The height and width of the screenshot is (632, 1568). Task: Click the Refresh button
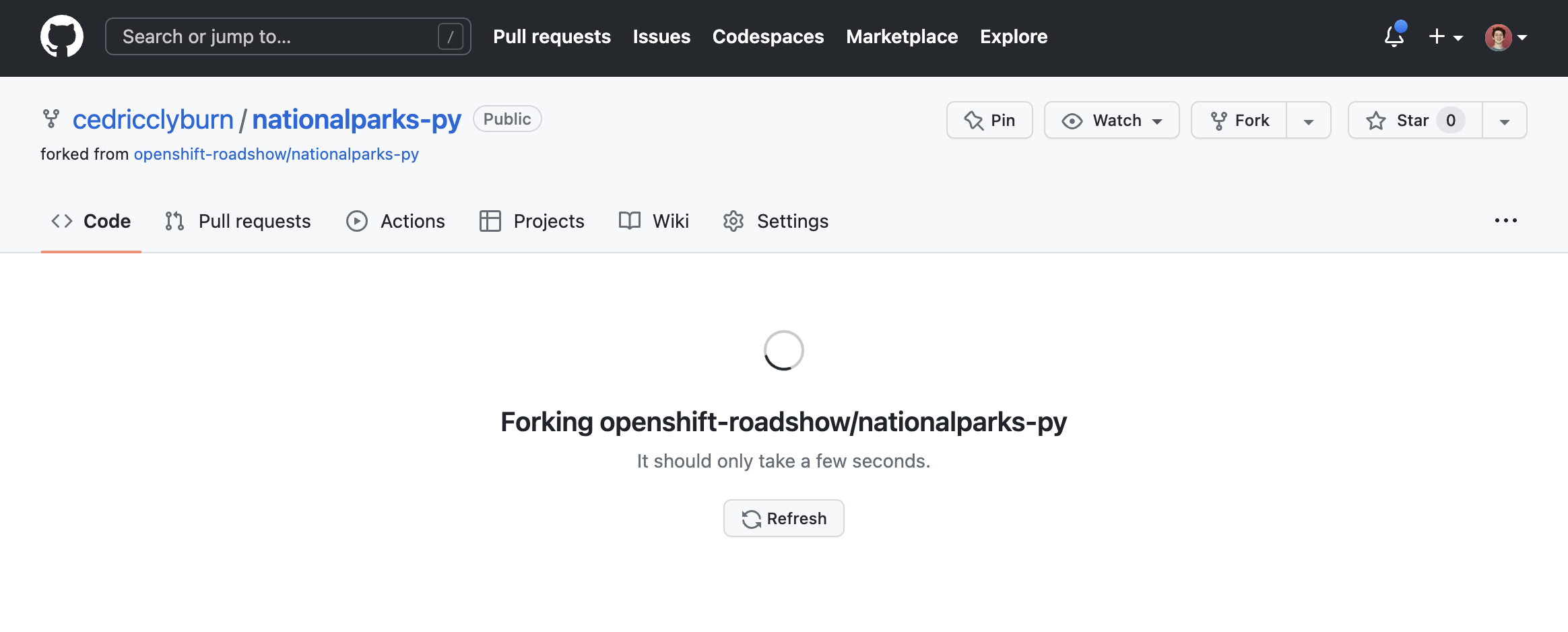pos(784,518)
